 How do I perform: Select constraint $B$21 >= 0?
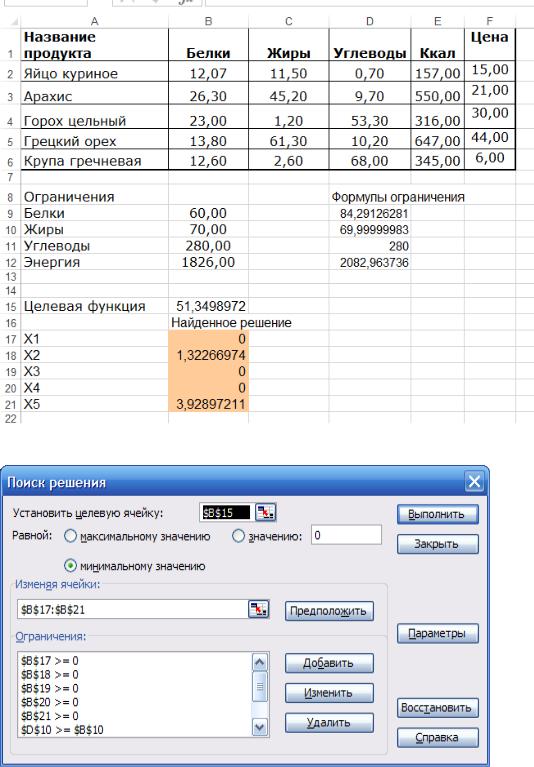(x=49, y=716)
